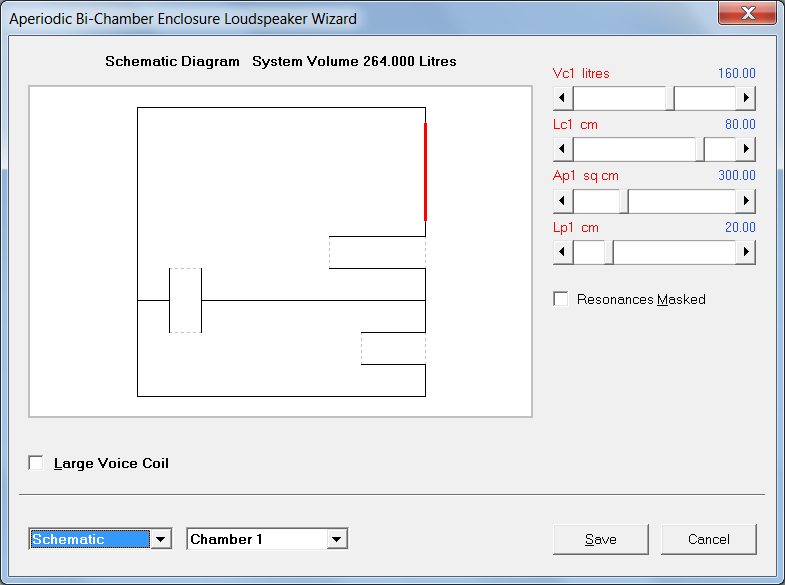Close the Loudspeaker Wizard window
The image size is (785, 585).
tap(748, 13)
